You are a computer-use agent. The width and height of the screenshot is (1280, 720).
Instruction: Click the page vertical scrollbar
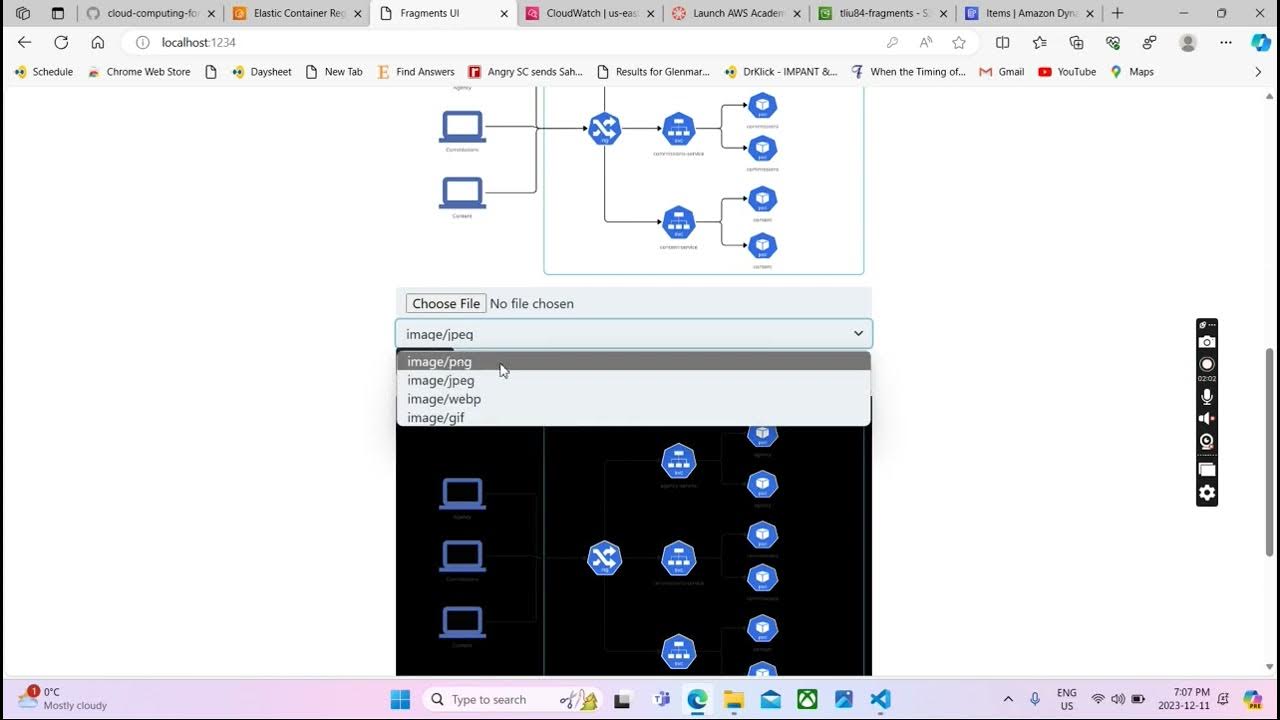(x=1271, y=452)
